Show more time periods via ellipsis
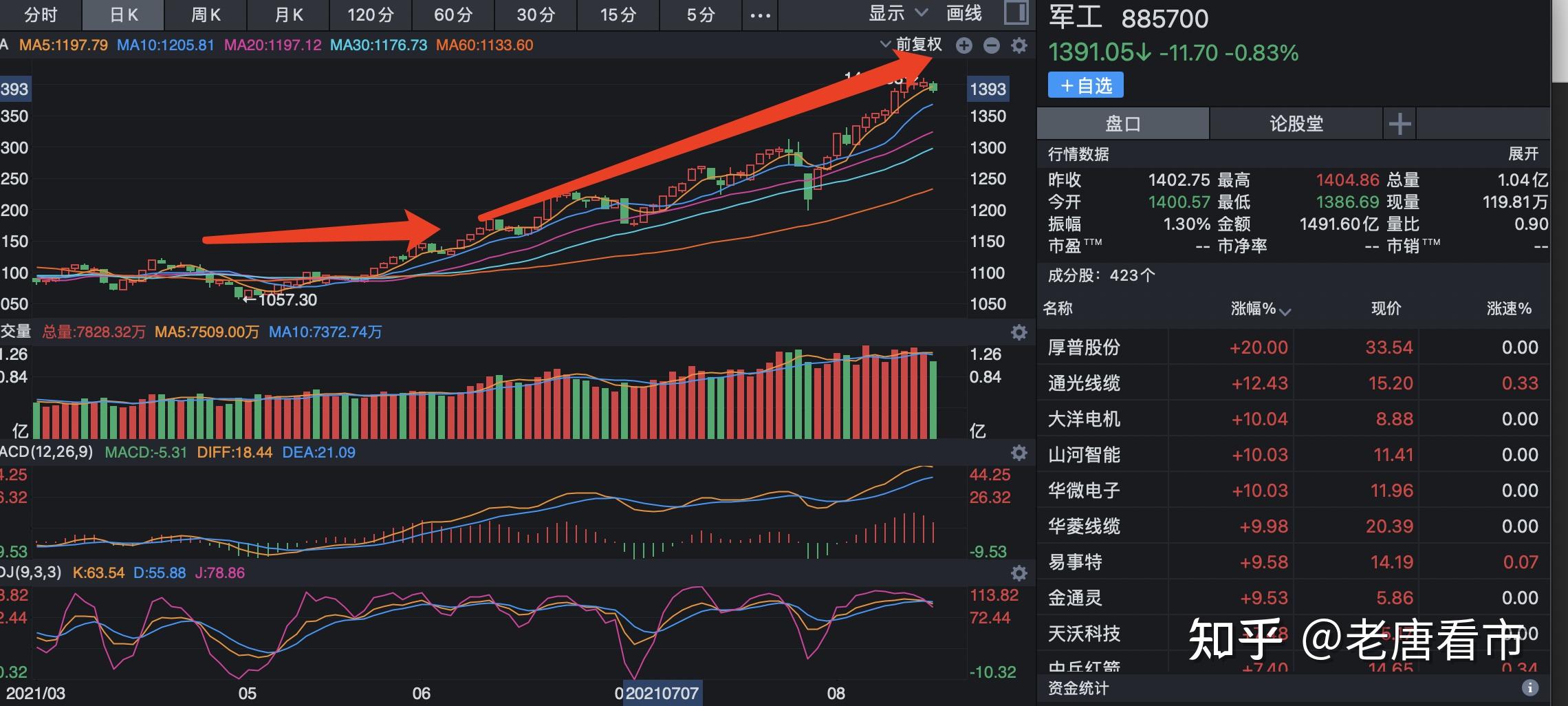 [x=760, y=15]
